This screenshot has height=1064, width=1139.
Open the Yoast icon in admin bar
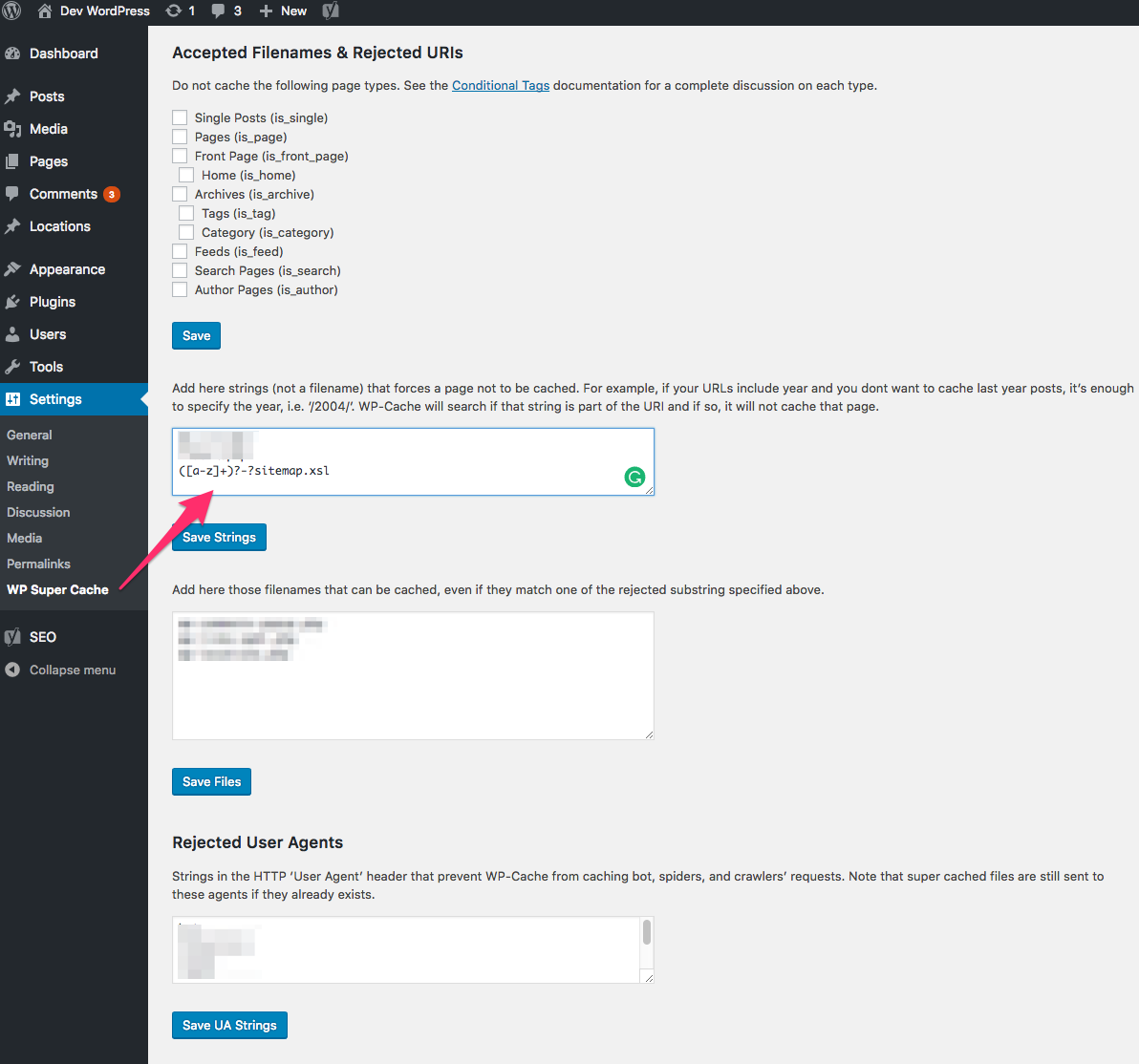(331, 11)
